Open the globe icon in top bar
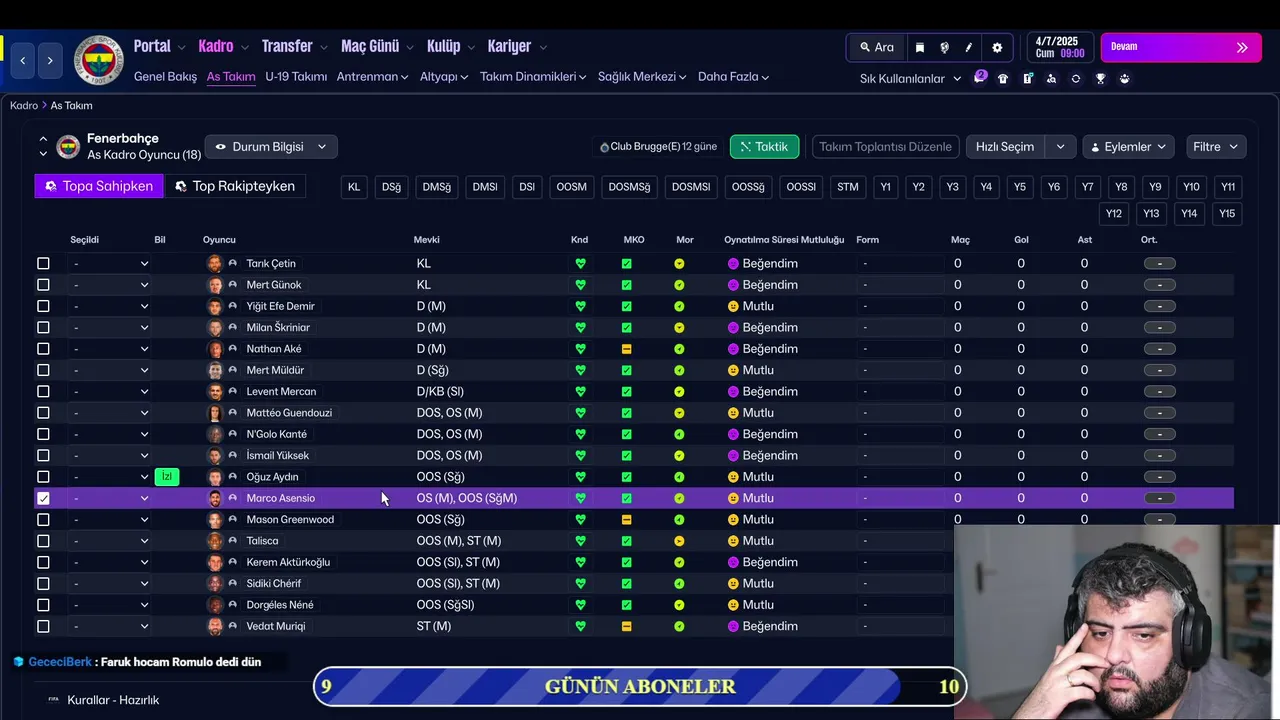1280x720 pixels. click(x=944, y=47)
